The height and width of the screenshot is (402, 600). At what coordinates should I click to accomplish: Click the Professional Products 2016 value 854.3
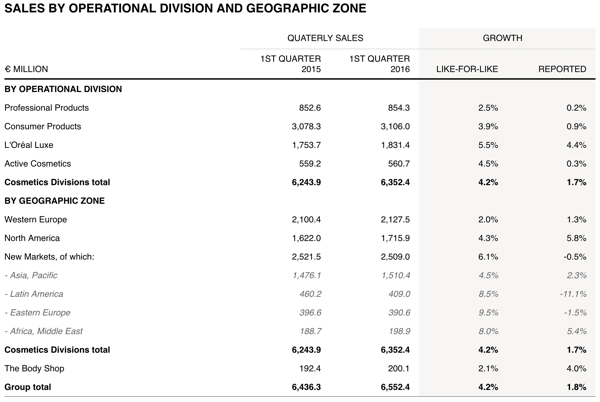[399, 108]
